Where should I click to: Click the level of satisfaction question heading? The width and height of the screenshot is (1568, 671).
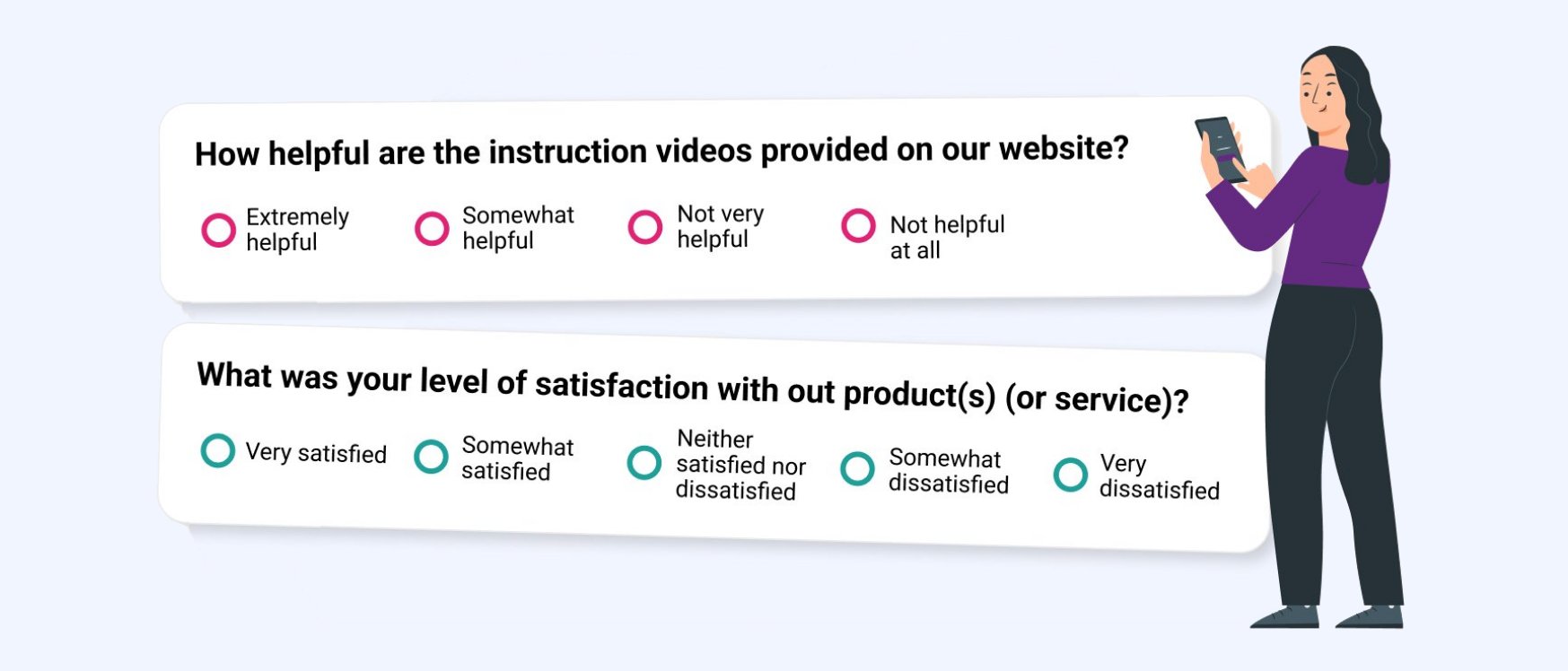[692, 388]
